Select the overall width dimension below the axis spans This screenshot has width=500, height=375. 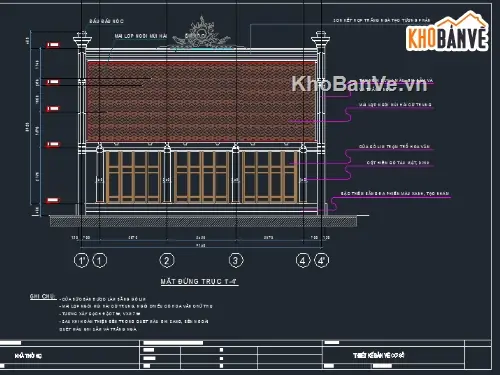[x=201, y=246]
